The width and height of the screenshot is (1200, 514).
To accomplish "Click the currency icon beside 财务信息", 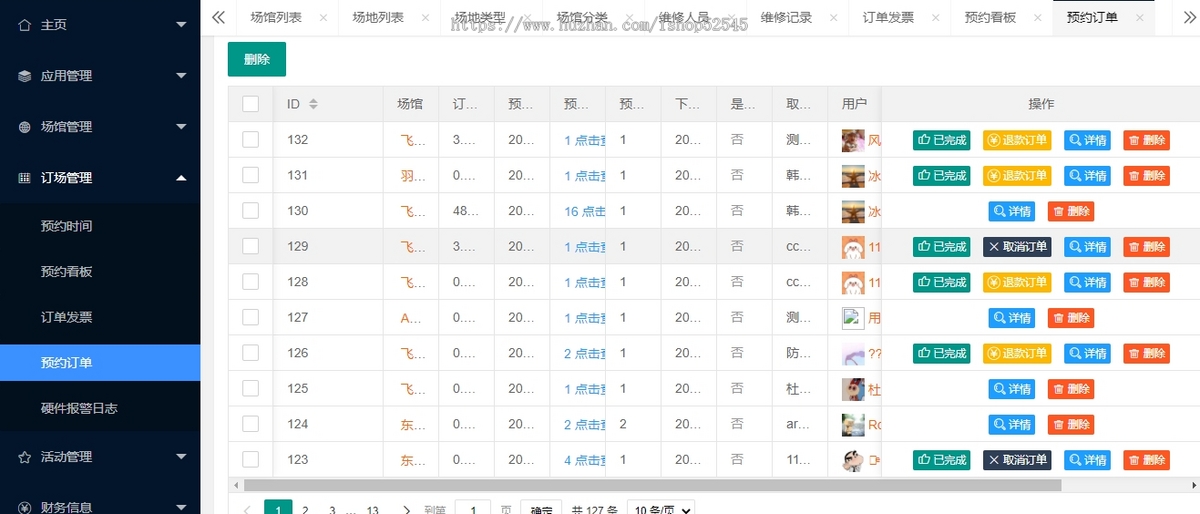I will coord(24,507).
